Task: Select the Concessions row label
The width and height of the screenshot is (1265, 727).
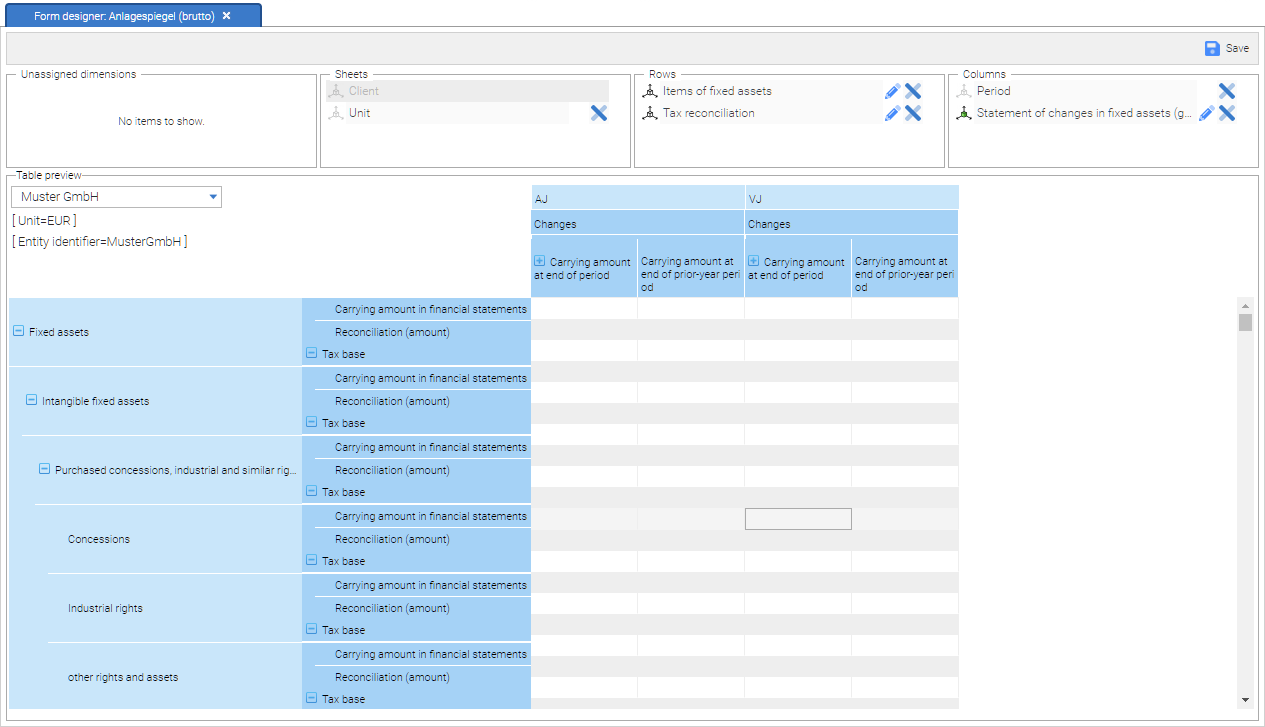Action: (x=99, y=539)
